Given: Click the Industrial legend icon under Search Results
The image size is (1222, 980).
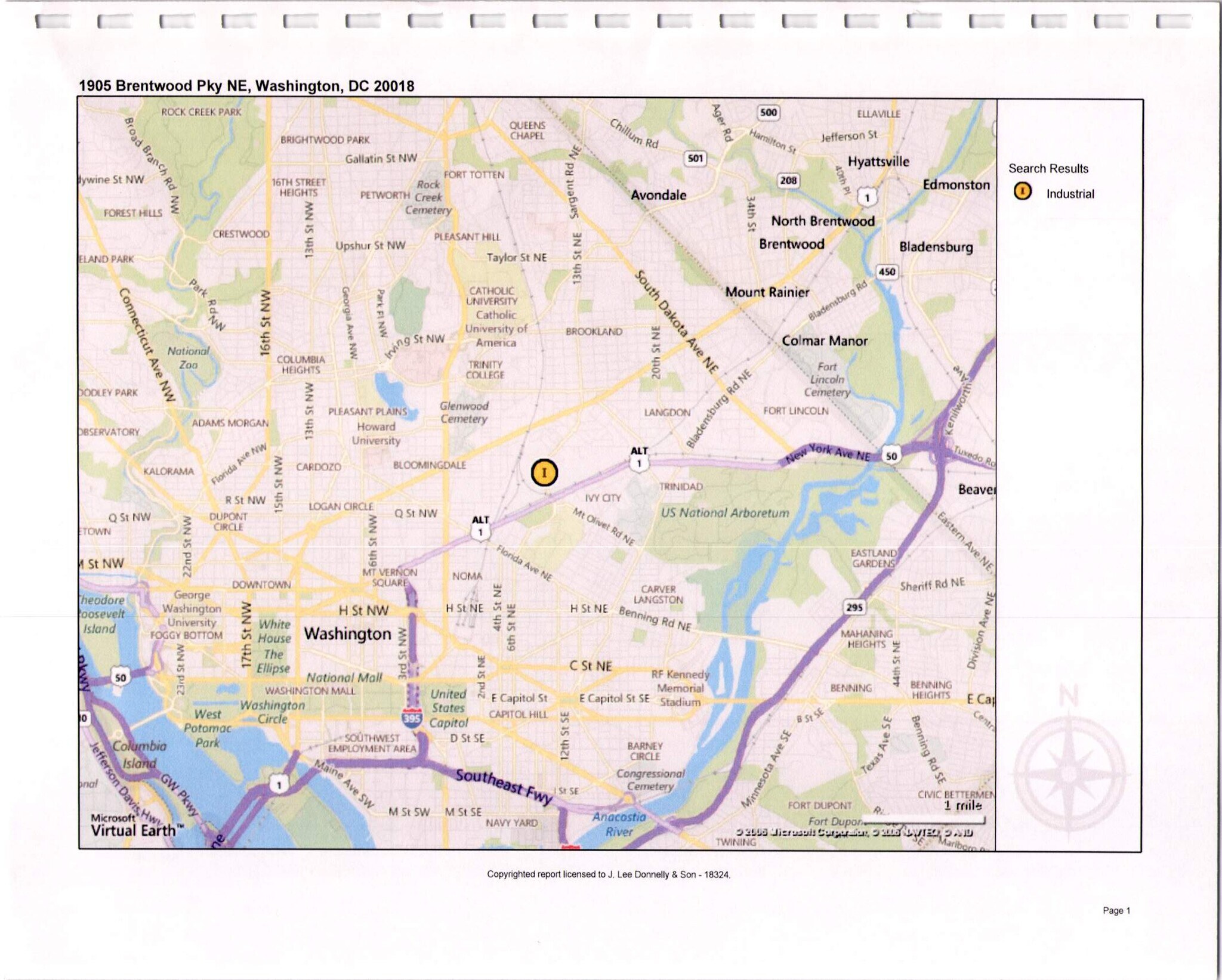Looking at the screenshot, I should [x=1023, y=191].
